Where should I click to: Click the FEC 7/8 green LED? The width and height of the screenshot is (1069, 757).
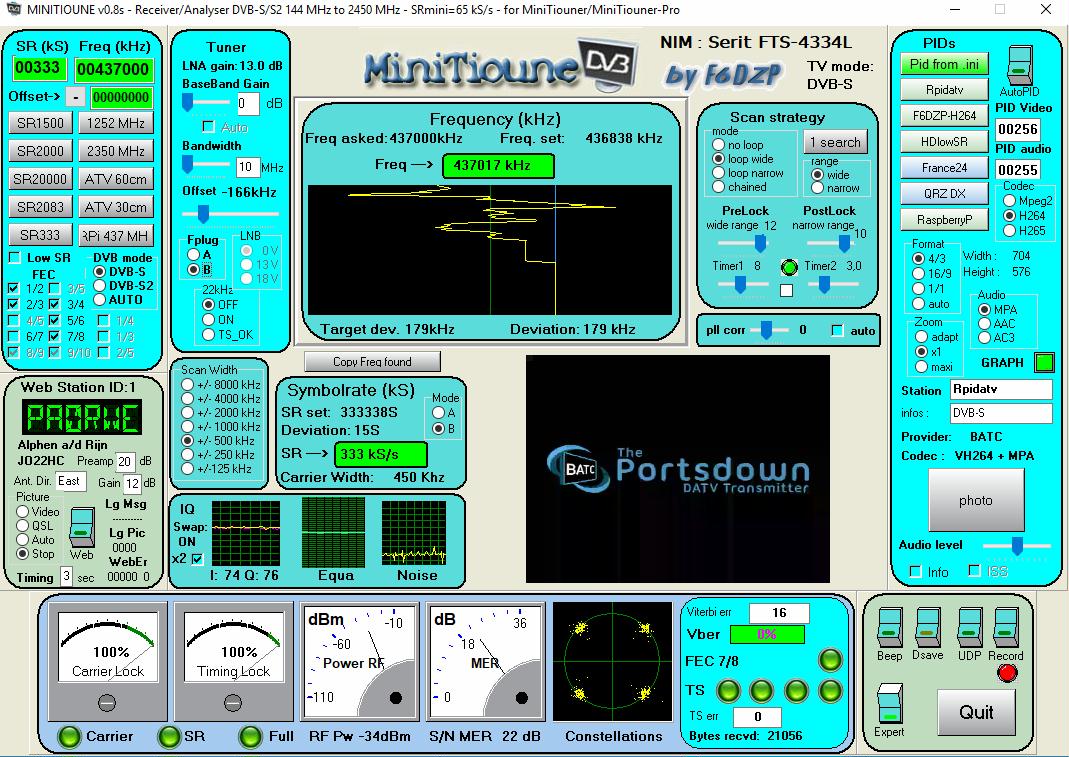tap(830, 660)
